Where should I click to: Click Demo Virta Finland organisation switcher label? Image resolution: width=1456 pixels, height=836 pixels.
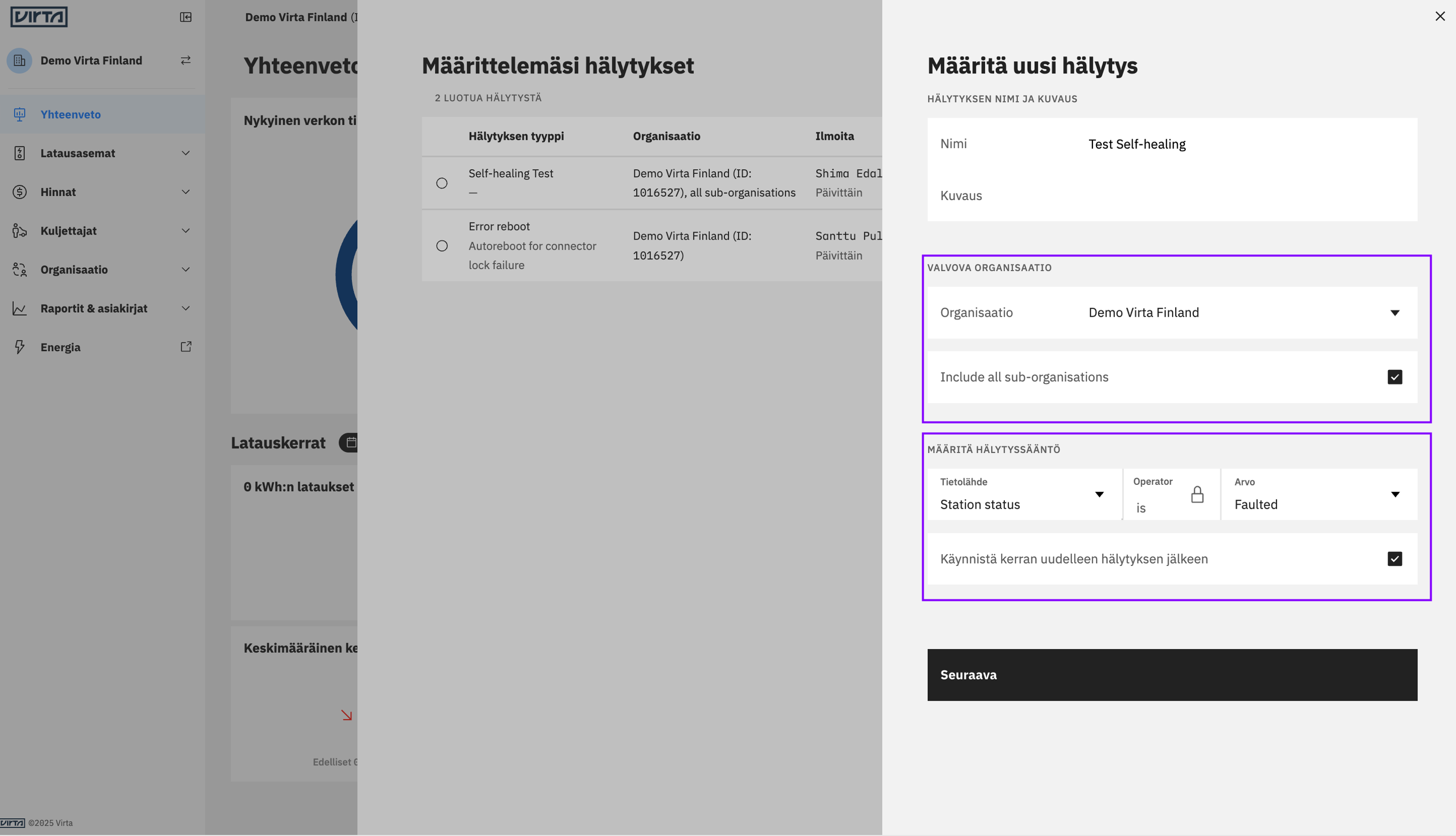pos(91,60)
